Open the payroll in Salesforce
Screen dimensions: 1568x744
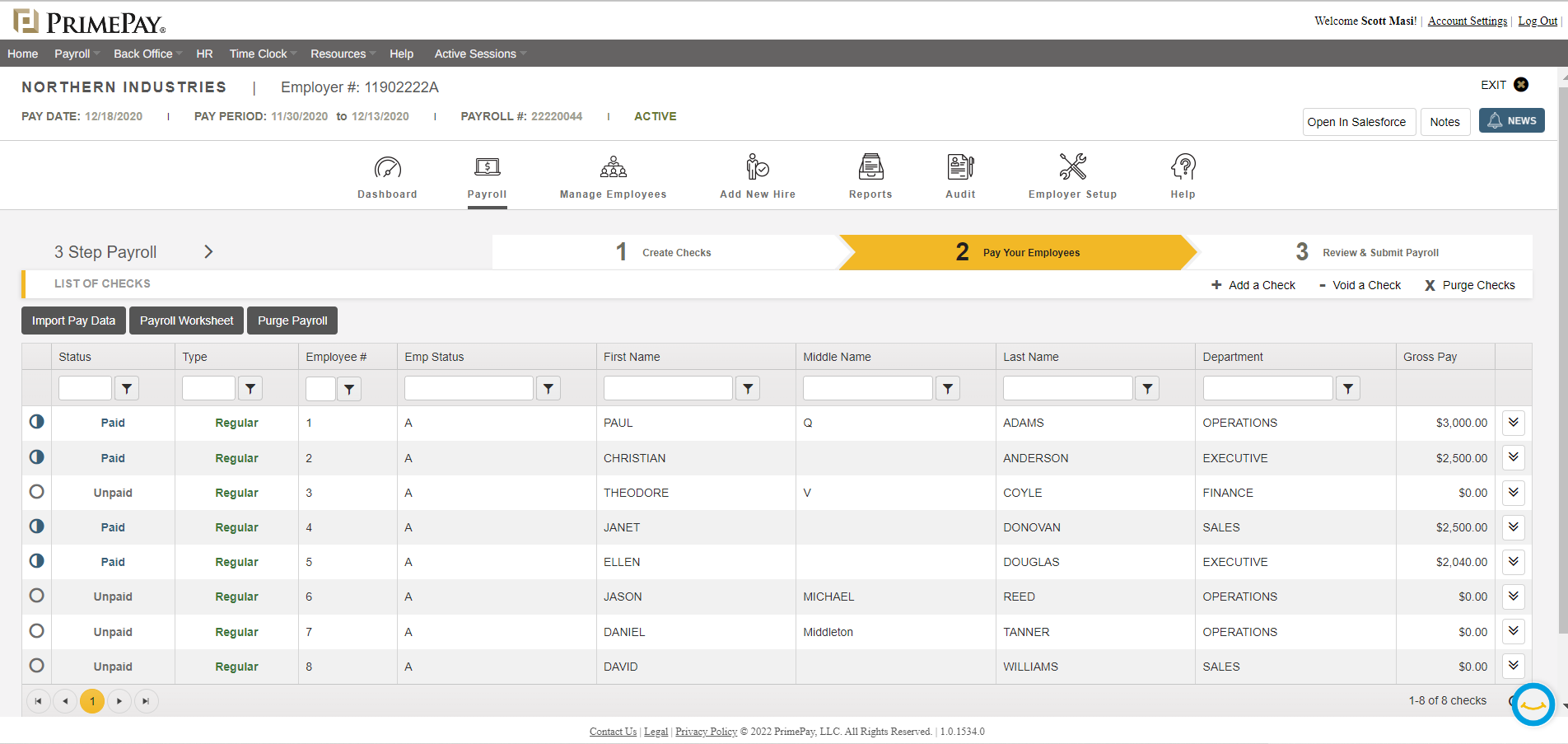(x=1358, y=121)
